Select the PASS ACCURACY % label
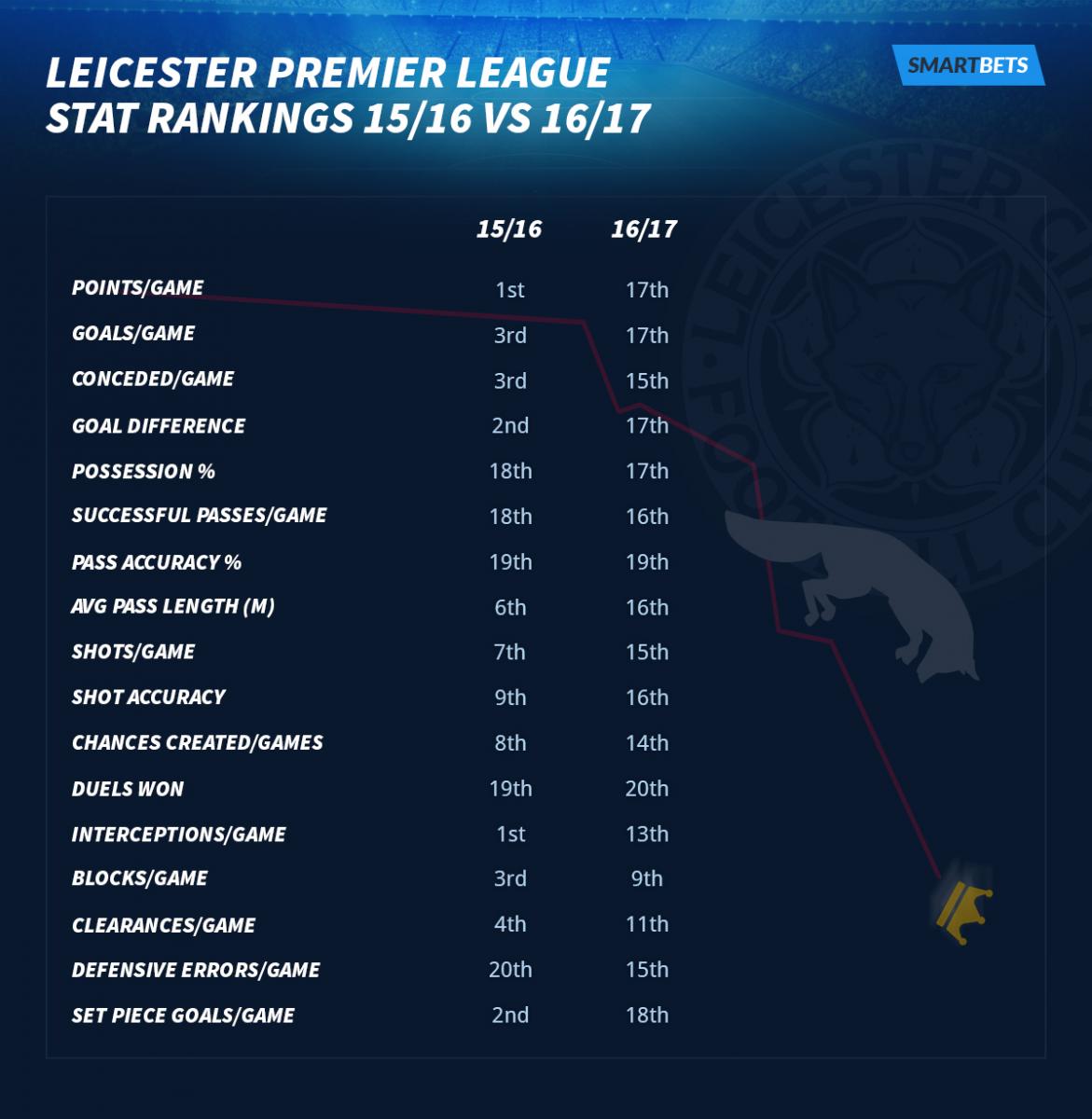This screenshot has width=1092, height=1119. pyautogui.click(x=157, y=562)
